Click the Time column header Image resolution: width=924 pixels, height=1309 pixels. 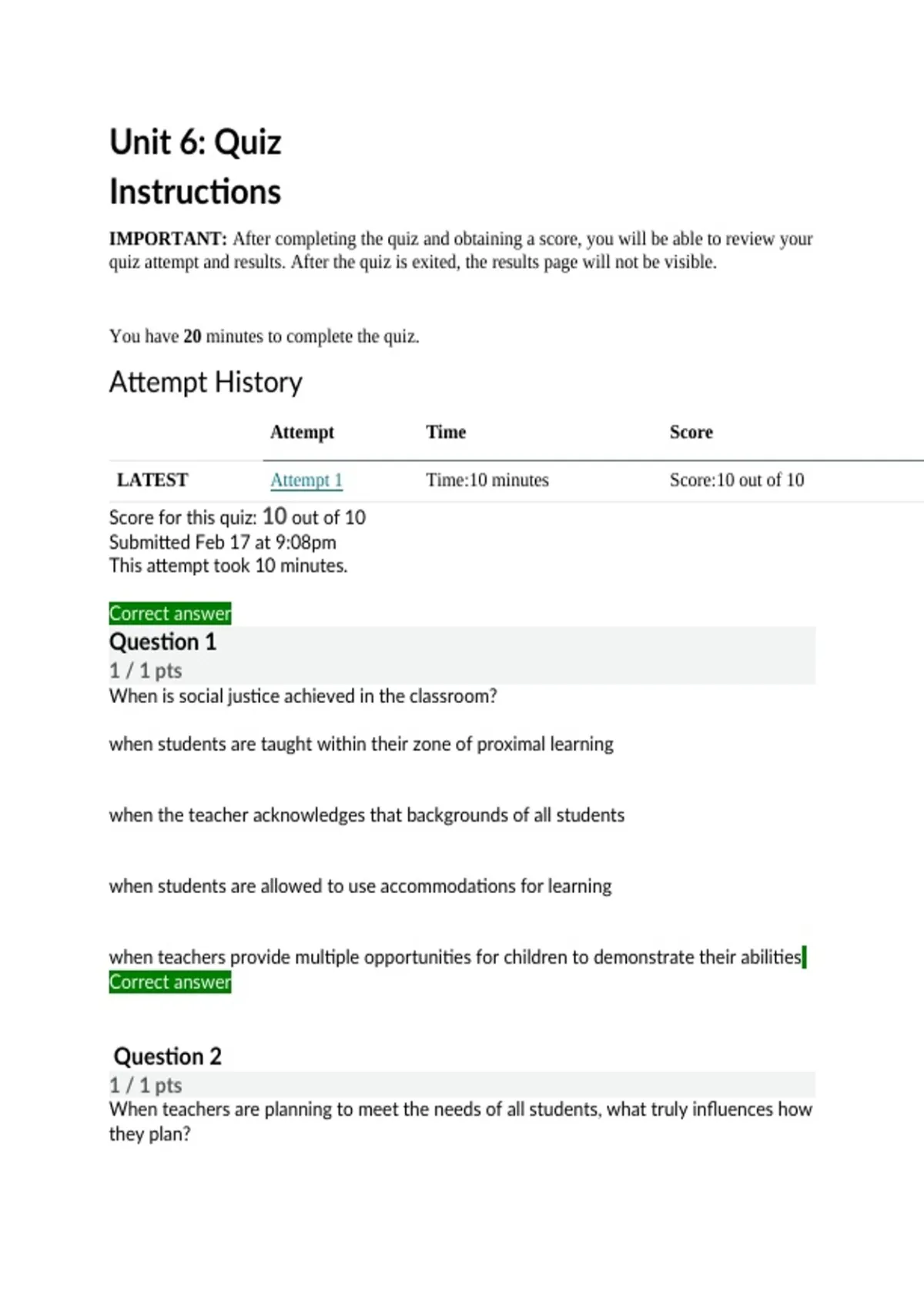(446, 432)
